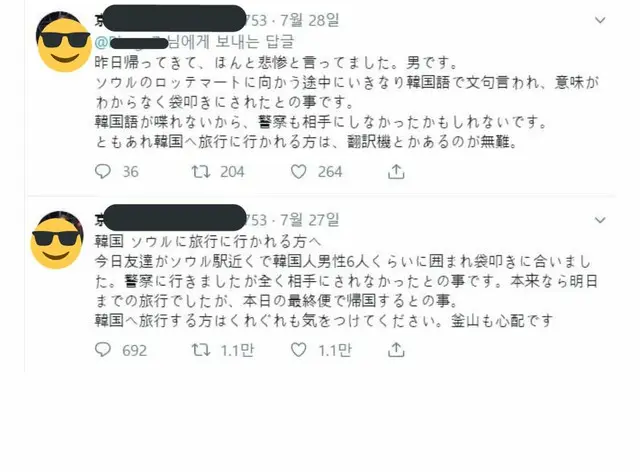View the 204 retweets count
Screen dimensions: 640x472
[232, 172]
